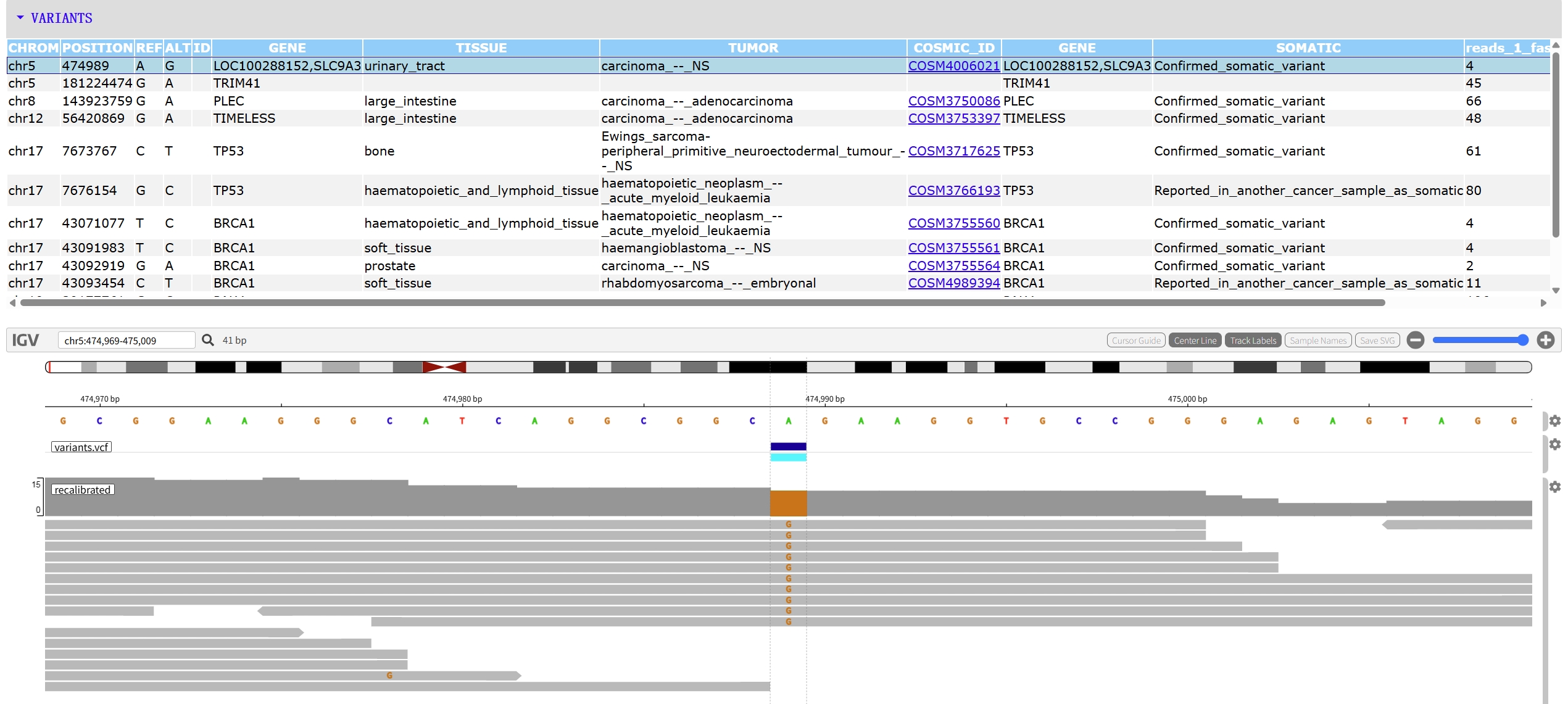
Task: Open gear settings for sequence track
Action: (1554, 421)
